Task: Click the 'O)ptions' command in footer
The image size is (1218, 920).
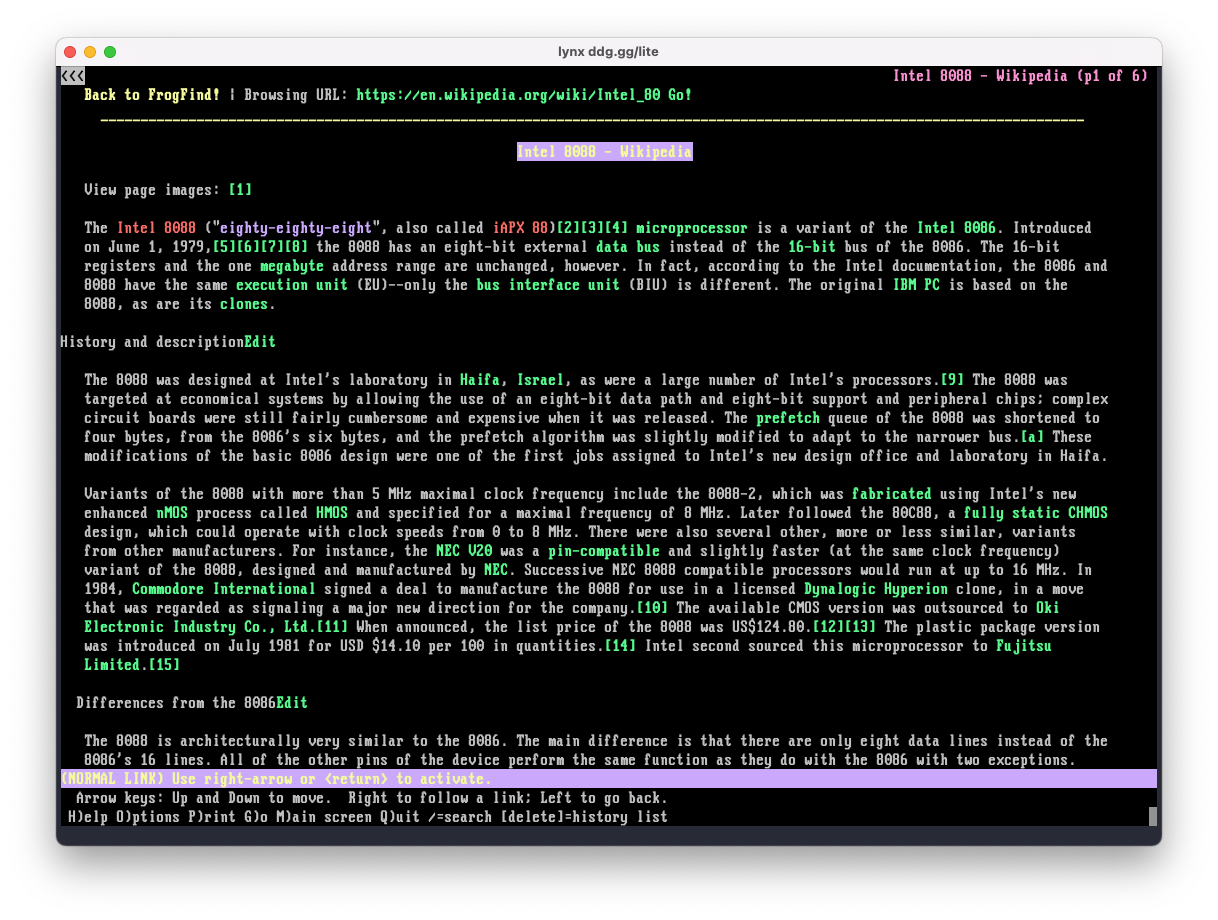Action: click(x=148, y=817)
